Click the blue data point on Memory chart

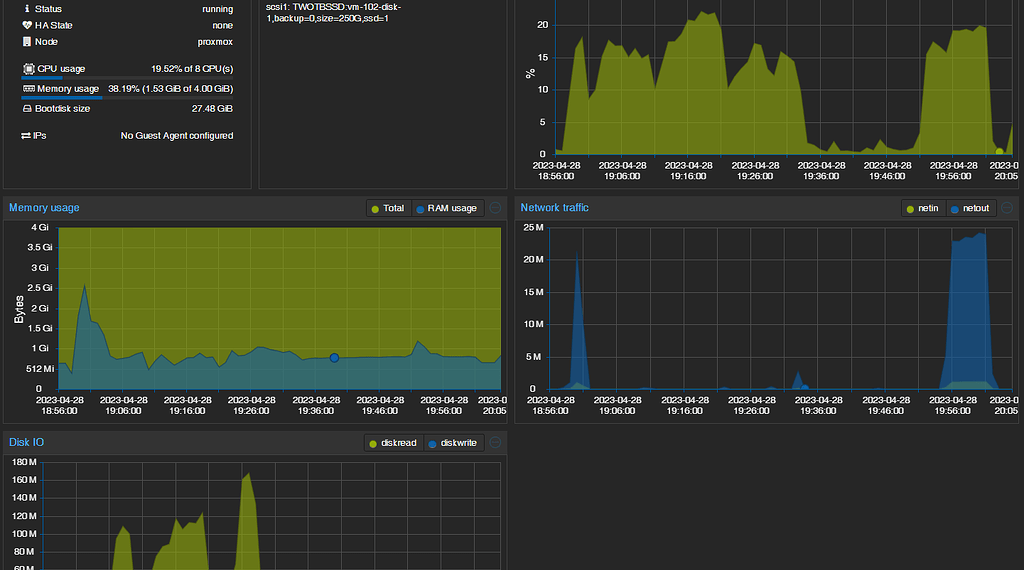point(335,358)
